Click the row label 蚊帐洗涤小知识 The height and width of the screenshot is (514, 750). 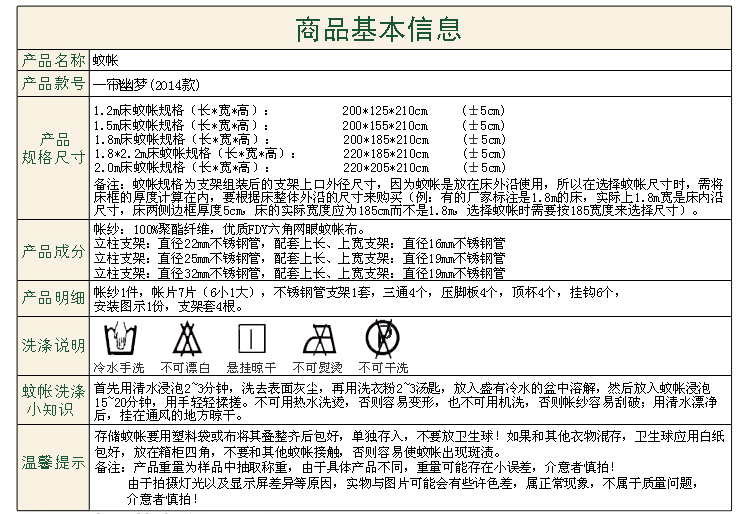point(53,401)
